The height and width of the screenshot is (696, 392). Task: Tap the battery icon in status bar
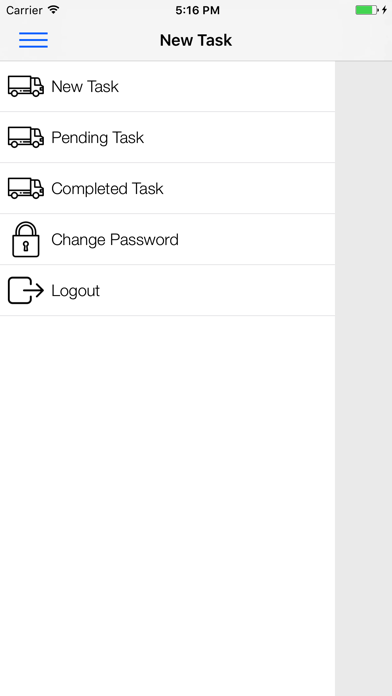pos(366,10)
